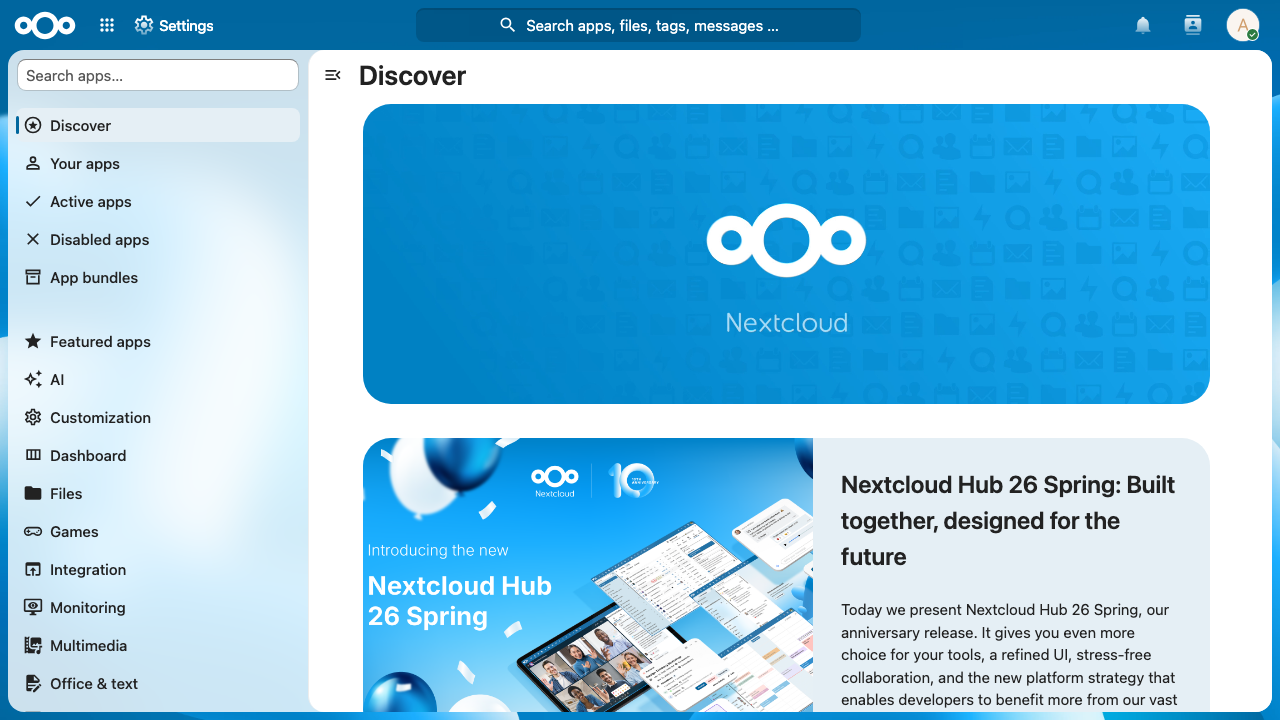Image resolution: width=1280 pixels, height=720 pixels.
Task: Click the magnifier icon in the search bar
Action: click(508, 25)
